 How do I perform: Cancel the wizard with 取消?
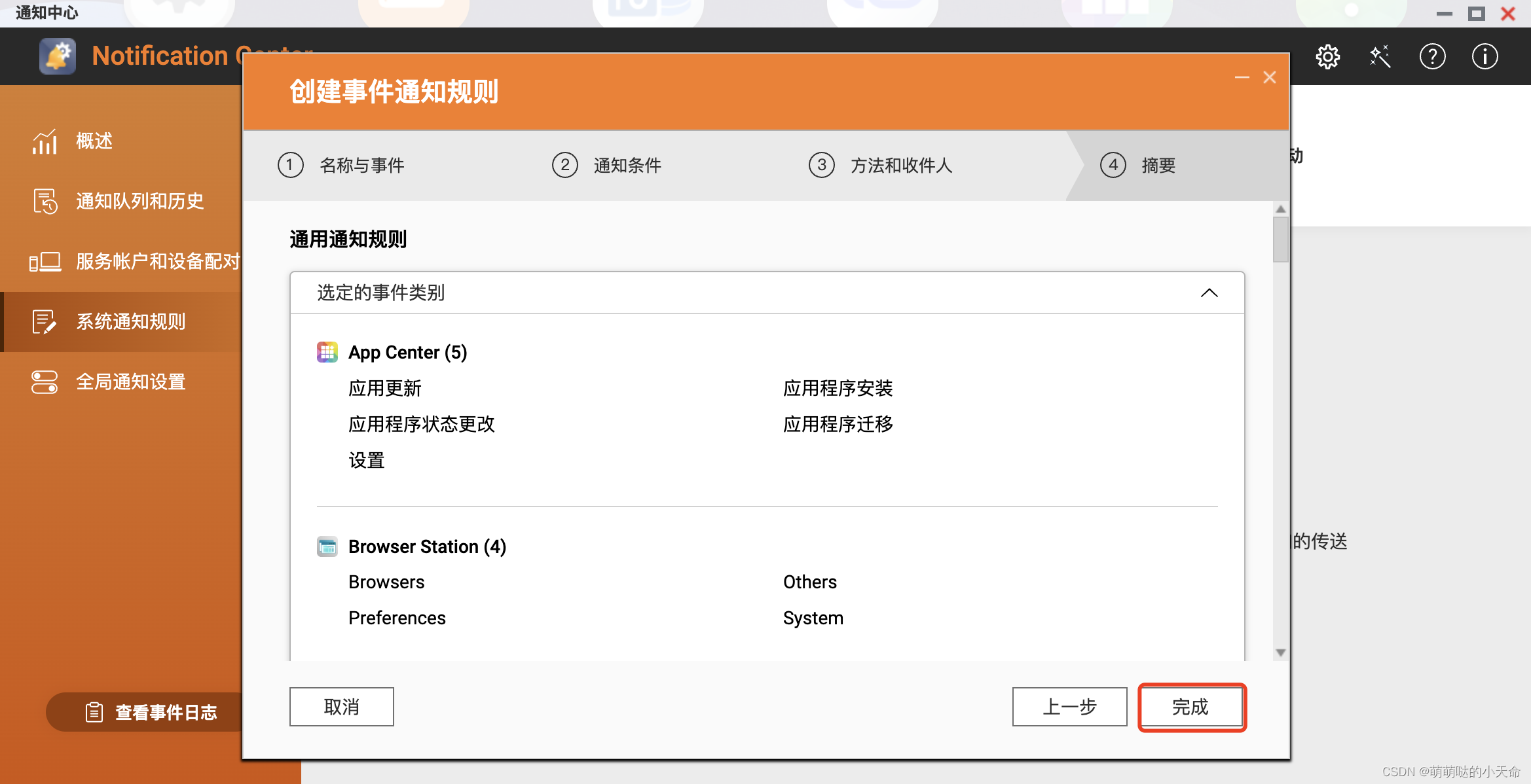pos(341,707)
